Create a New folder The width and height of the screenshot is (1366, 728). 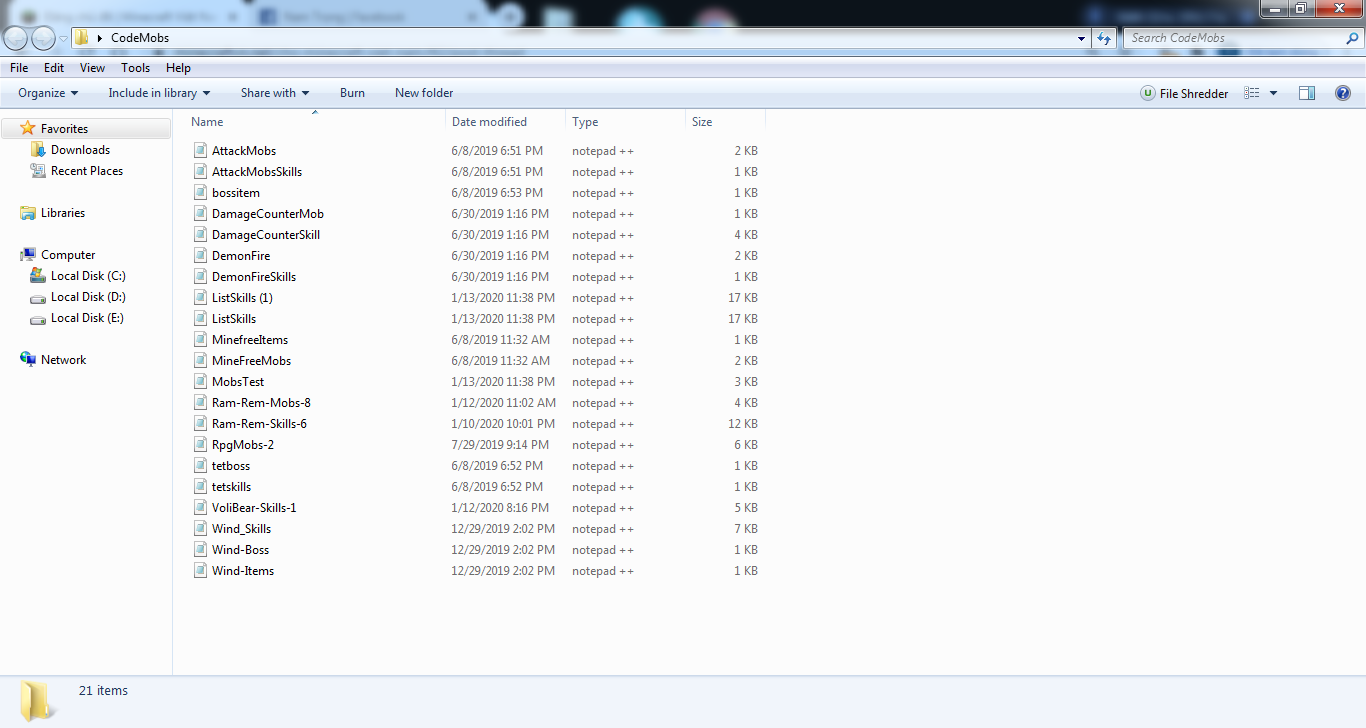point(424,93)
